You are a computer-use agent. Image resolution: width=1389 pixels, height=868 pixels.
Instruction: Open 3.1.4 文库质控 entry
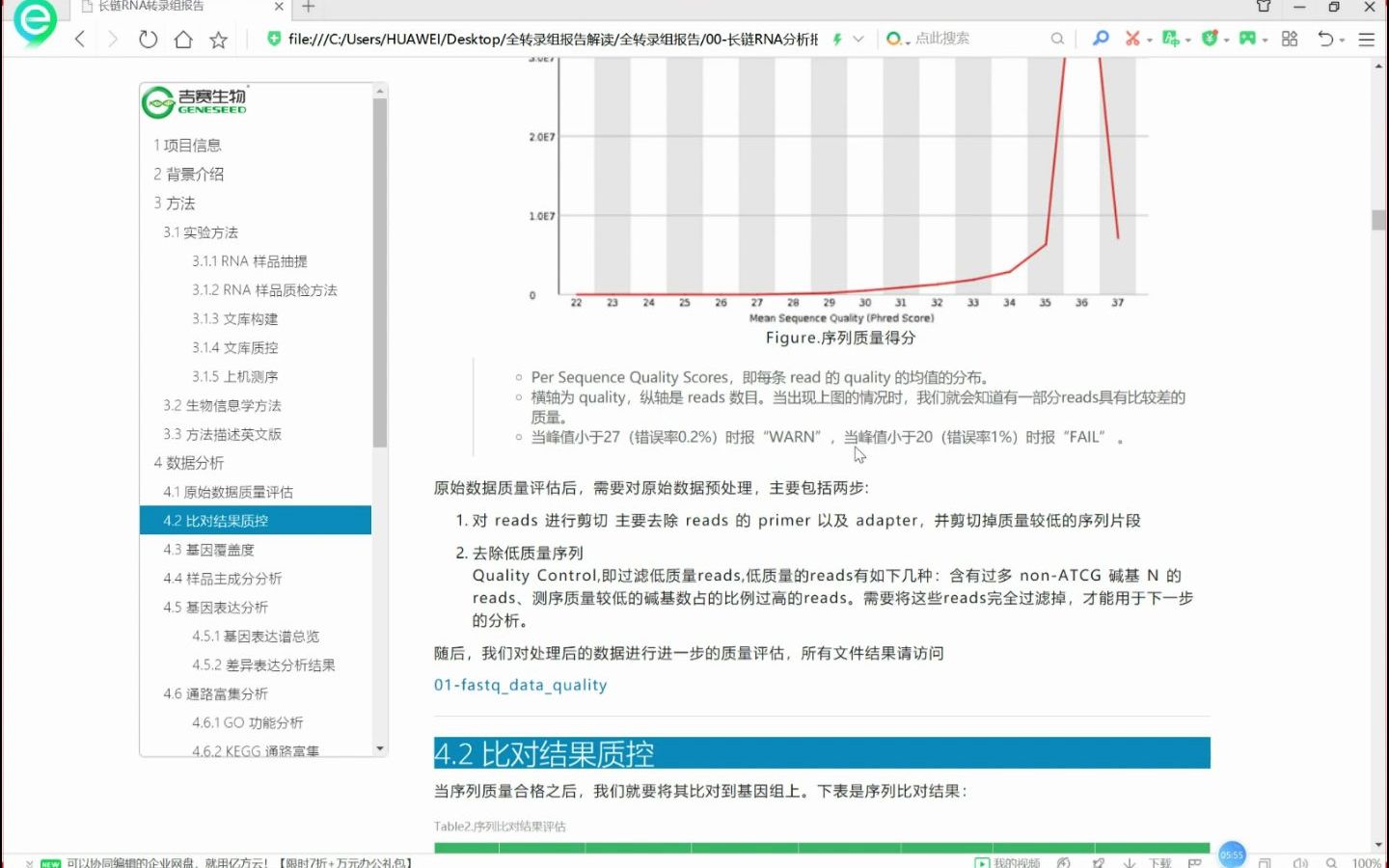tap(234, 348)
